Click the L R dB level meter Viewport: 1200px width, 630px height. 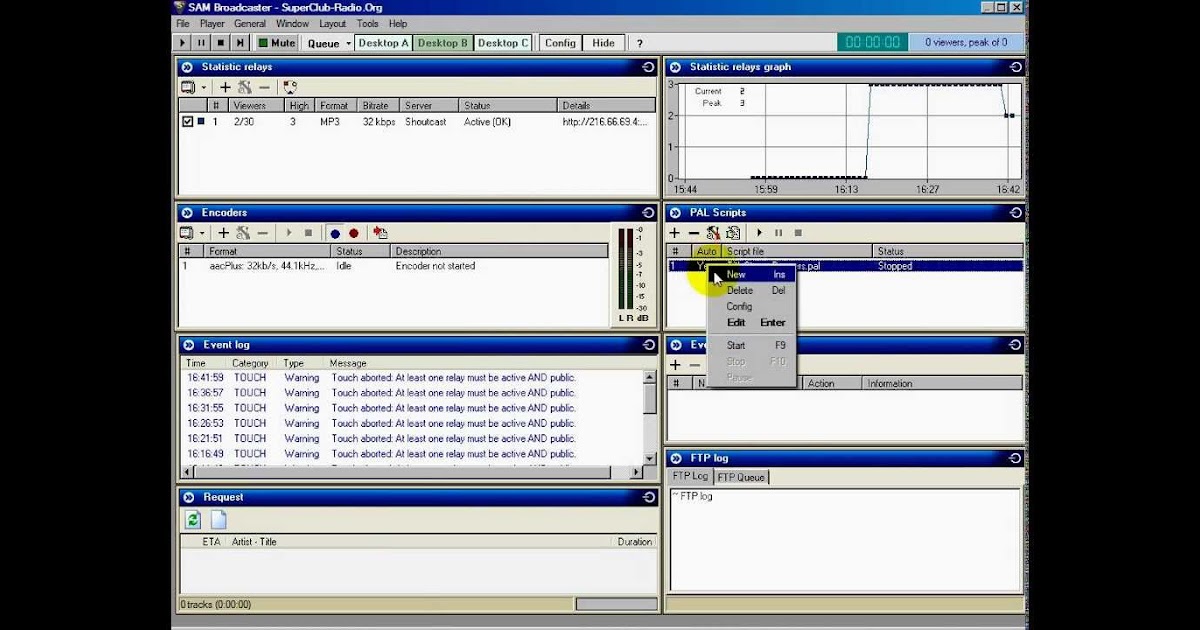(633, 274)
